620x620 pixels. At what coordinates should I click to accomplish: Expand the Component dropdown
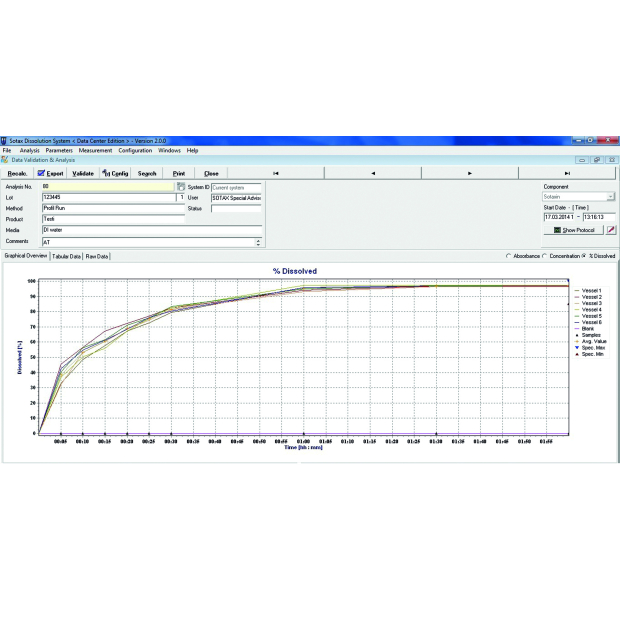coord(611,197)
